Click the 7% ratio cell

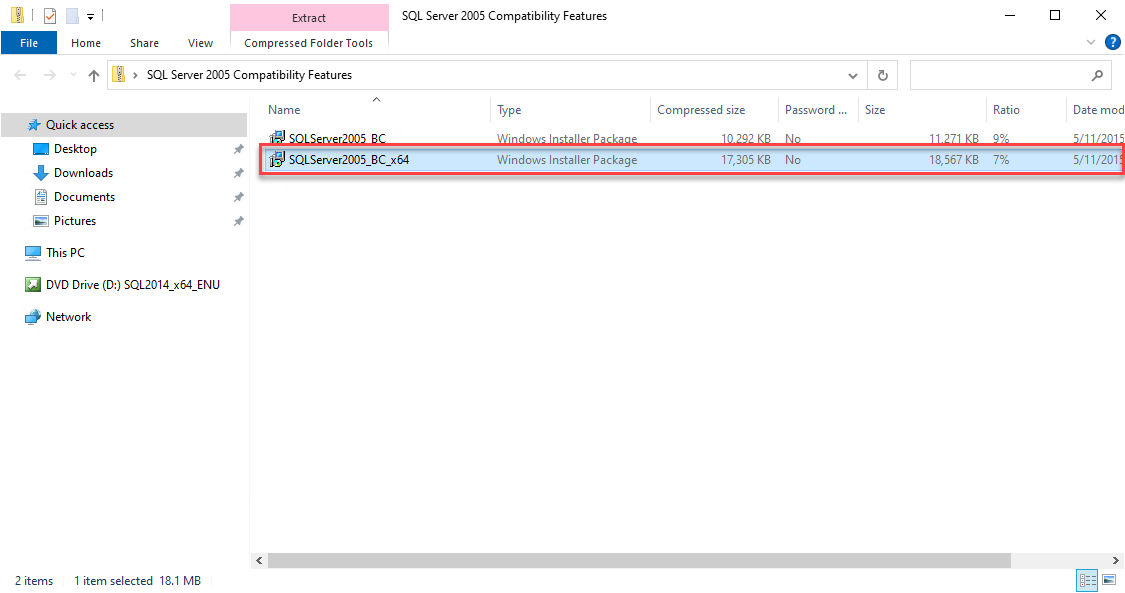[x=1001, y=160]
